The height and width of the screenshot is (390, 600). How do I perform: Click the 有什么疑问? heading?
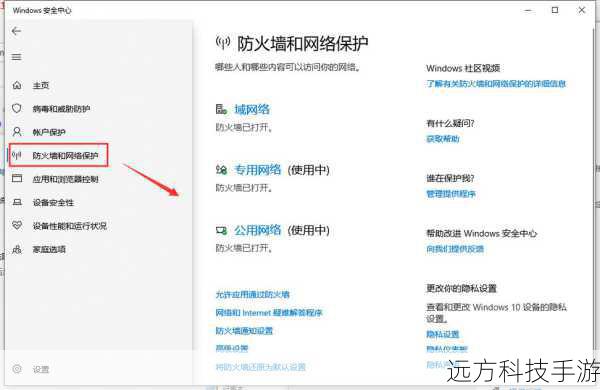pyautogui.click(x=450, y=123)
